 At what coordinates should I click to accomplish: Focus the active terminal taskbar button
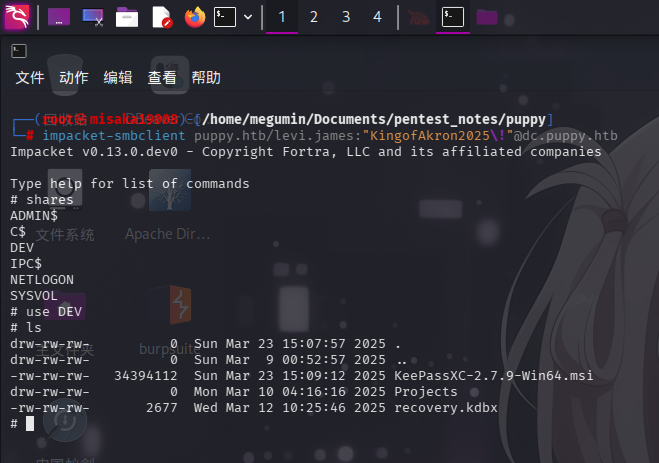coord(453,17)
